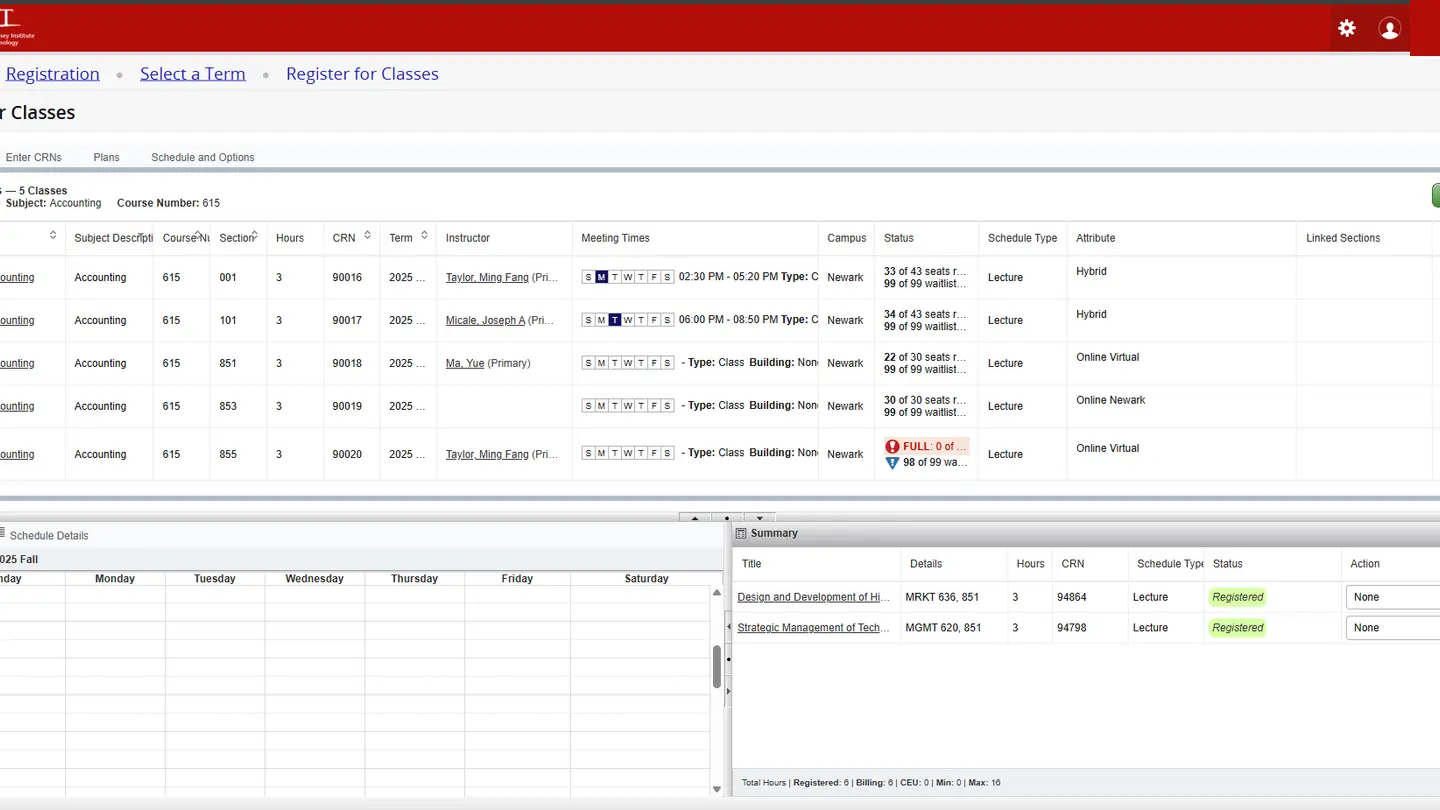1440x810 pixels.
Task: Sort by the Section column arrows
Action: 255,236
